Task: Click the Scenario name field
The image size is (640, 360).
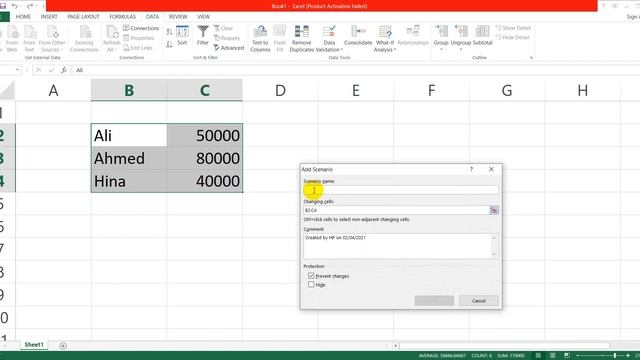Action: pos(401,190)
